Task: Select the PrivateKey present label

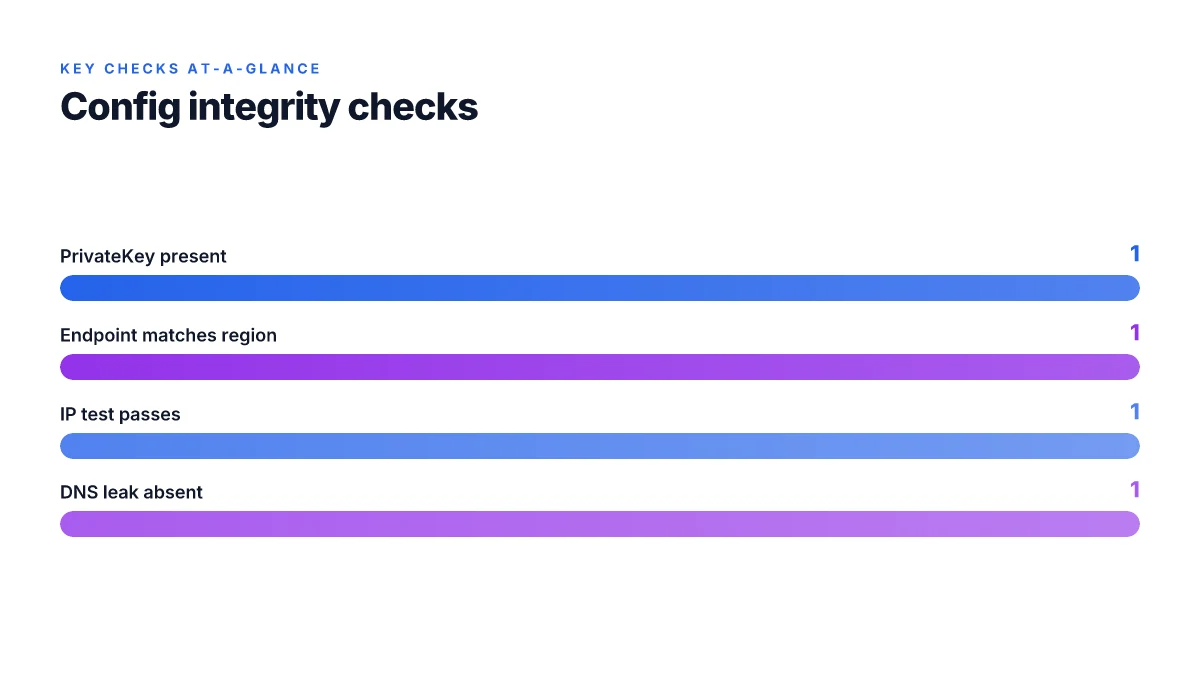Action: 143,256
